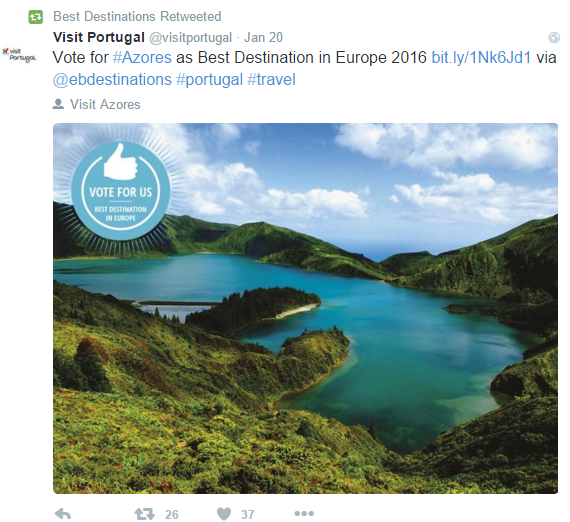Image resolution: width=570 pixels, height=522 pixels.
Task: Click the reply arrow icon
Action: click(63, 514)
